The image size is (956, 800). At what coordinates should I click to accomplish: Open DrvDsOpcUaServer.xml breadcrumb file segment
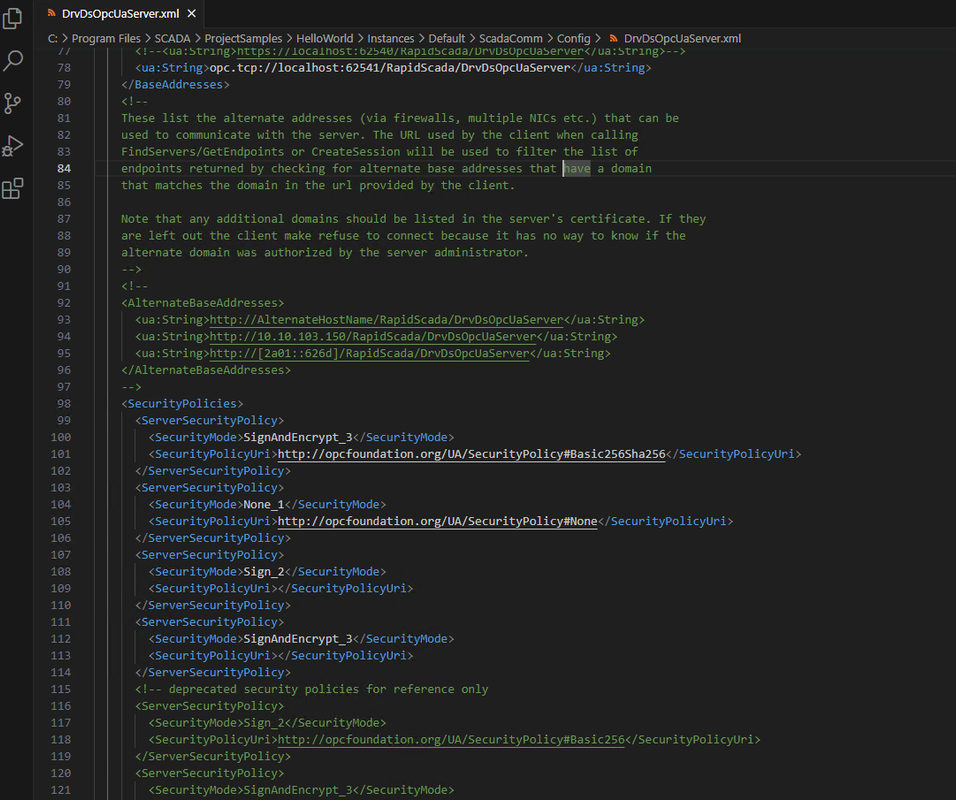[682, 38]
